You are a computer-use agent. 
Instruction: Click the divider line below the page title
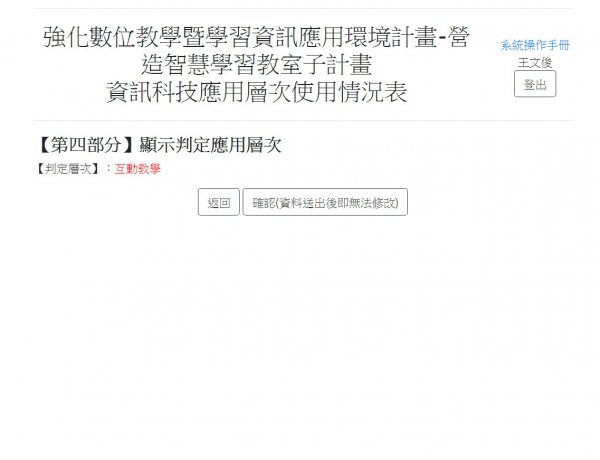(303, 121)
